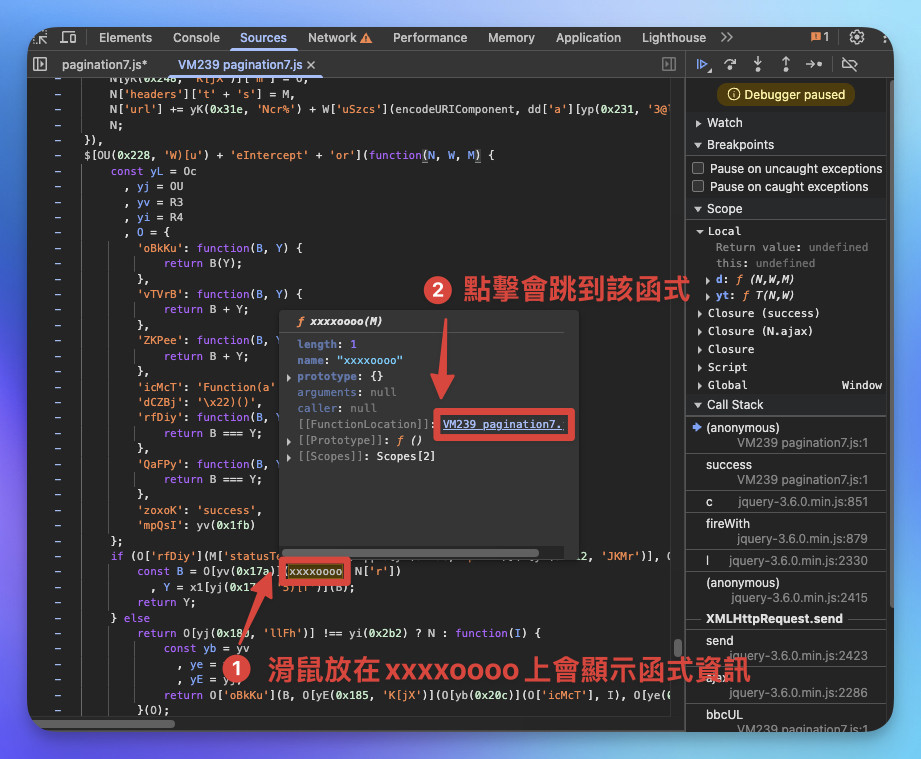921x759 pixels.
Task: Click the horizontal scrollbar in function popup
Action: click(x=410, y=553)
